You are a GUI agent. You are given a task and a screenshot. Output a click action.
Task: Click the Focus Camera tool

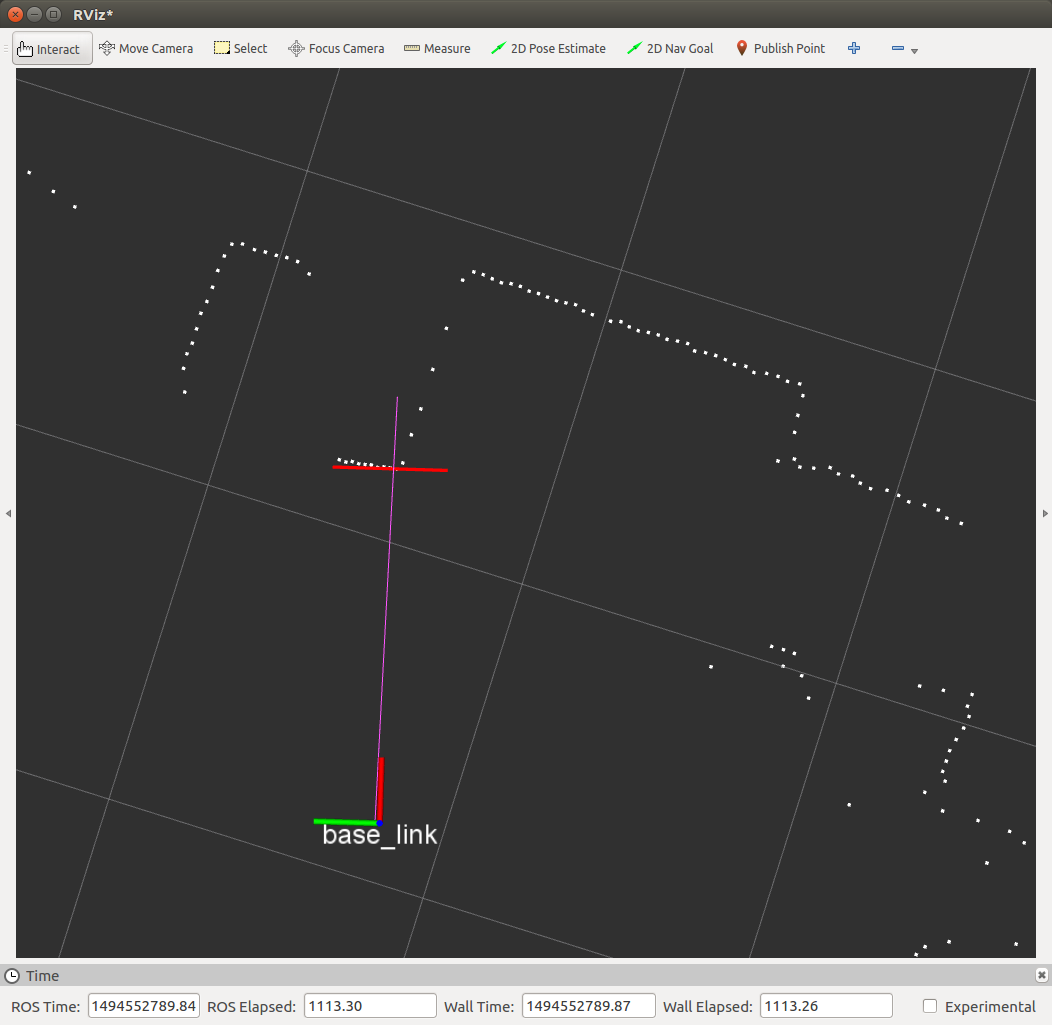pos(336,48)
